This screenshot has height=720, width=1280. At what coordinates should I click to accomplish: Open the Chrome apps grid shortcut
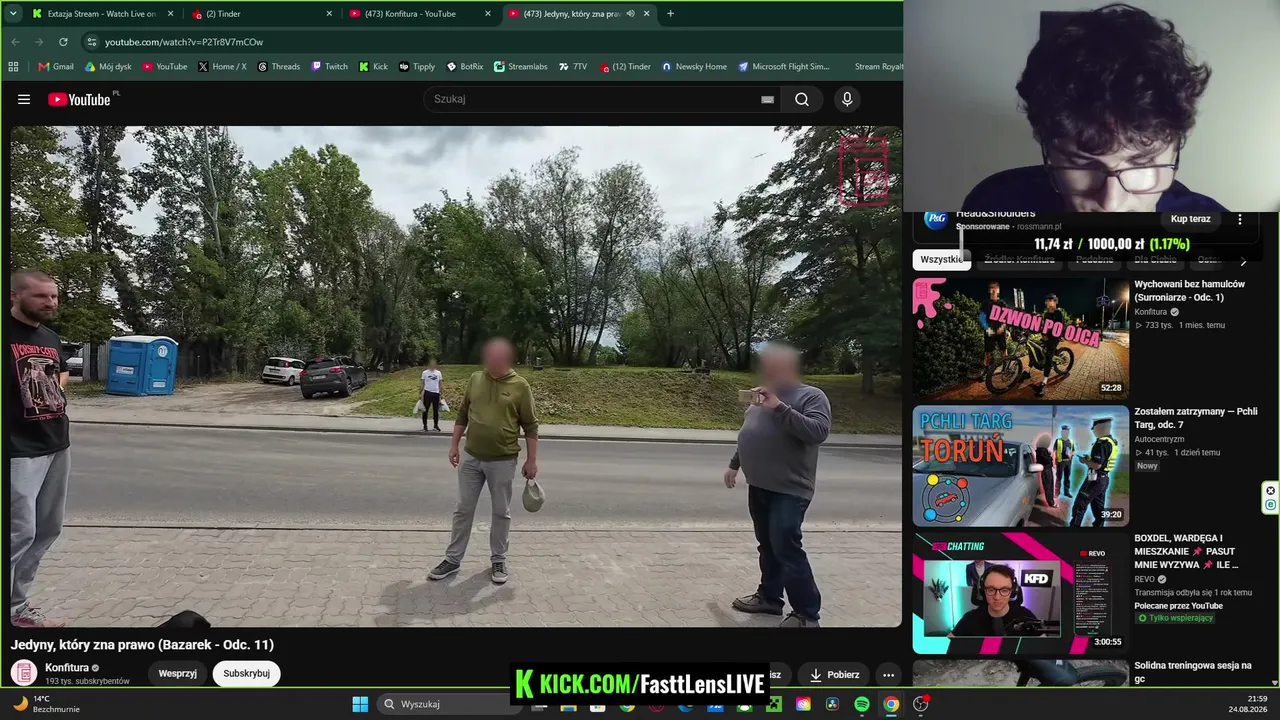13,67
